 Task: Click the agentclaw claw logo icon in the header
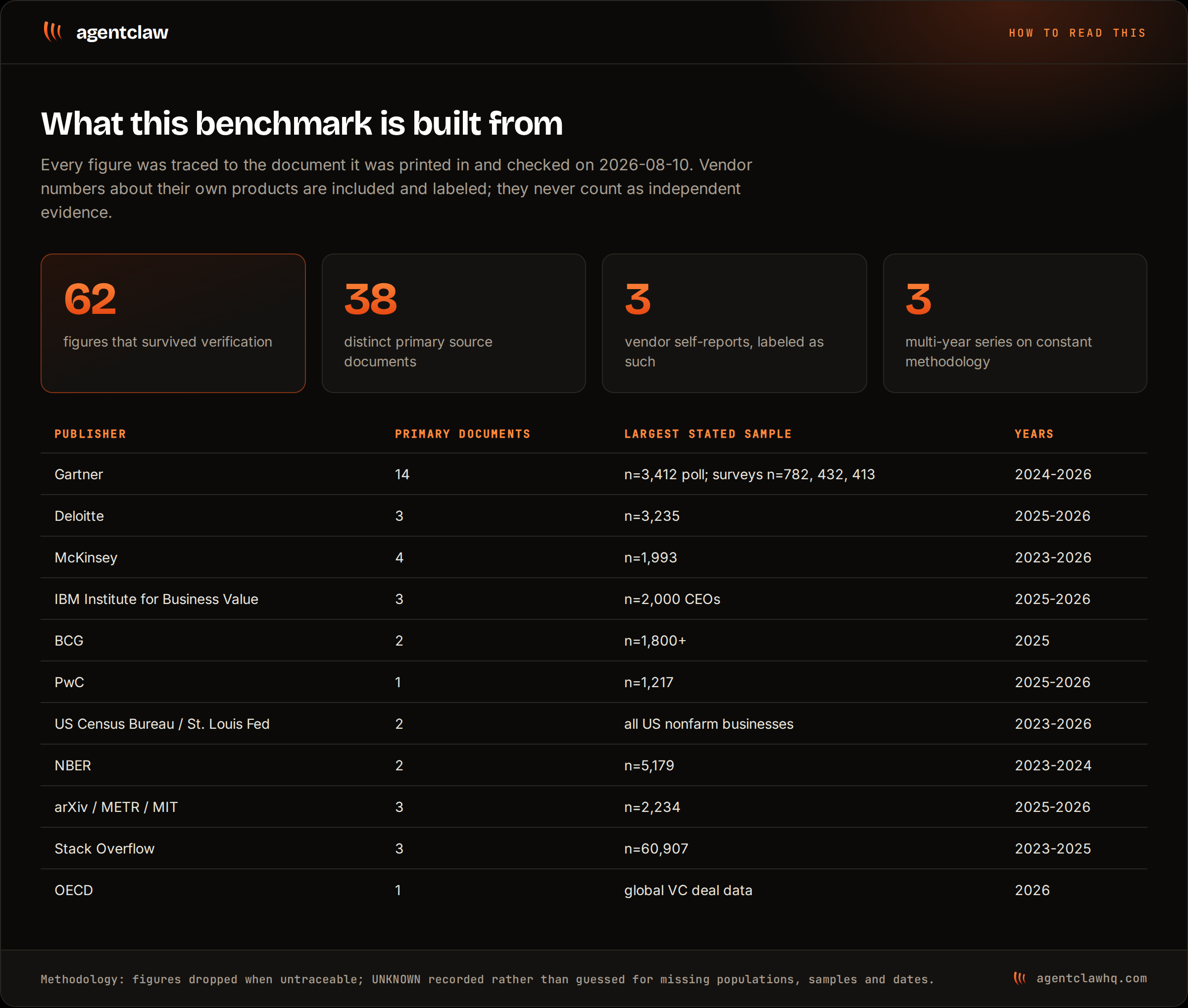click(x=52, y=32)
